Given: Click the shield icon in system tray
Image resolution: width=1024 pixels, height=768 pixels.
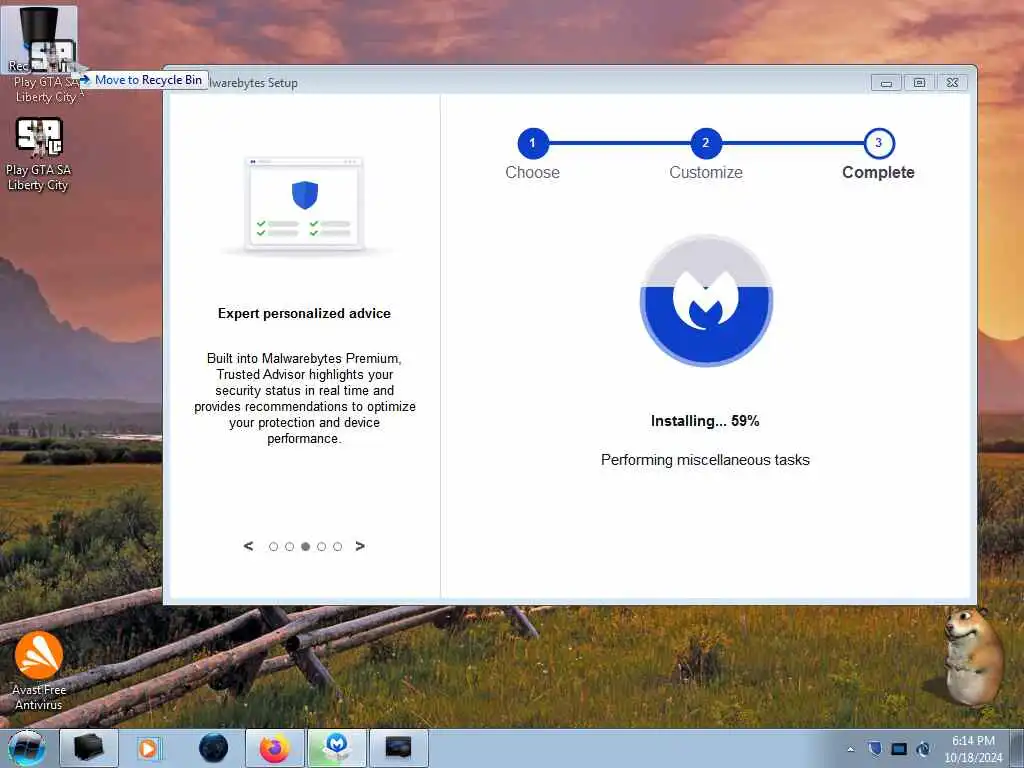Looking at the screenshot, I should coord(875,748).
